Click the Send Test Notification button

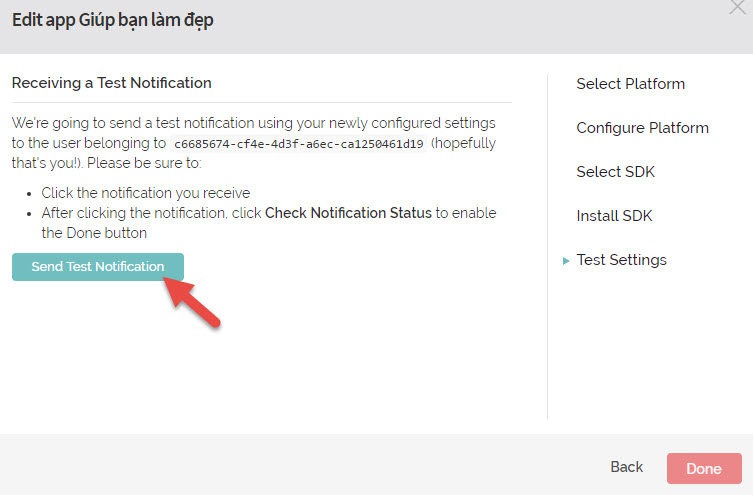pyautogui.click(x=98, y=267)
